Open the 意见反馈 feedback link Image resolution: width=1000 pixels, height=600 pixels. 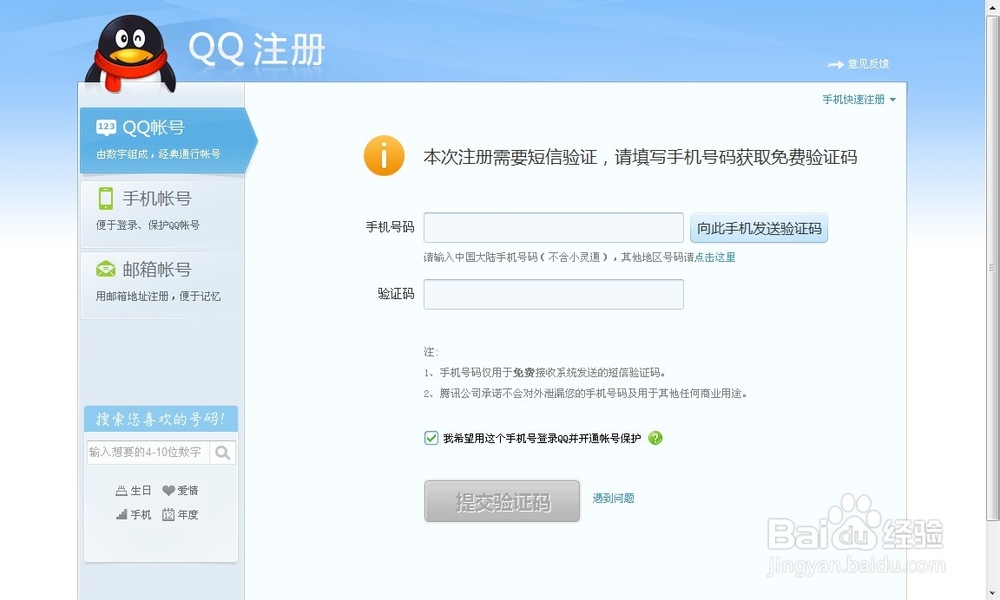(x=868, y=64)
